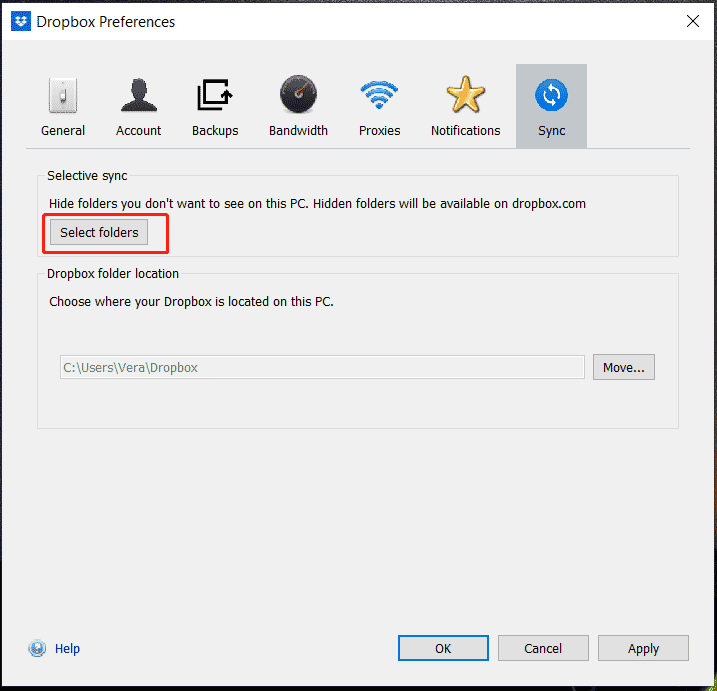Viewport: 717px width, 691px height.
Task: Click the light switch General icon
Action: click(x=62, y=96)
